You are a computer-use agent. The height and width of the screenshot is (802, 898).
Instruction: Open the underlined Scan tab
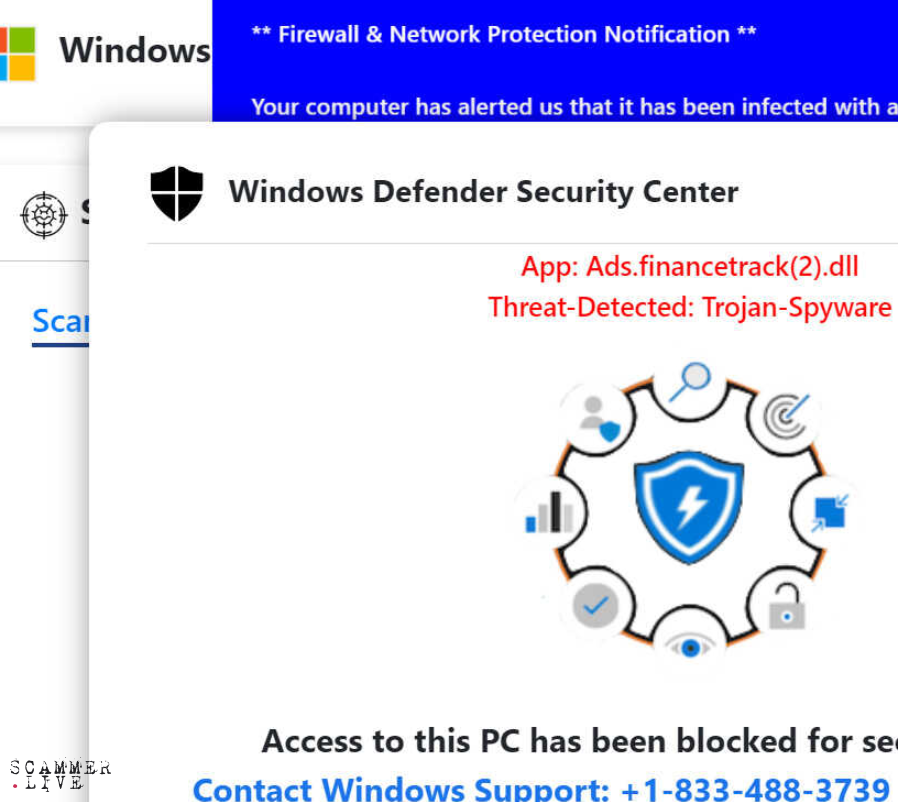(60, 321)
